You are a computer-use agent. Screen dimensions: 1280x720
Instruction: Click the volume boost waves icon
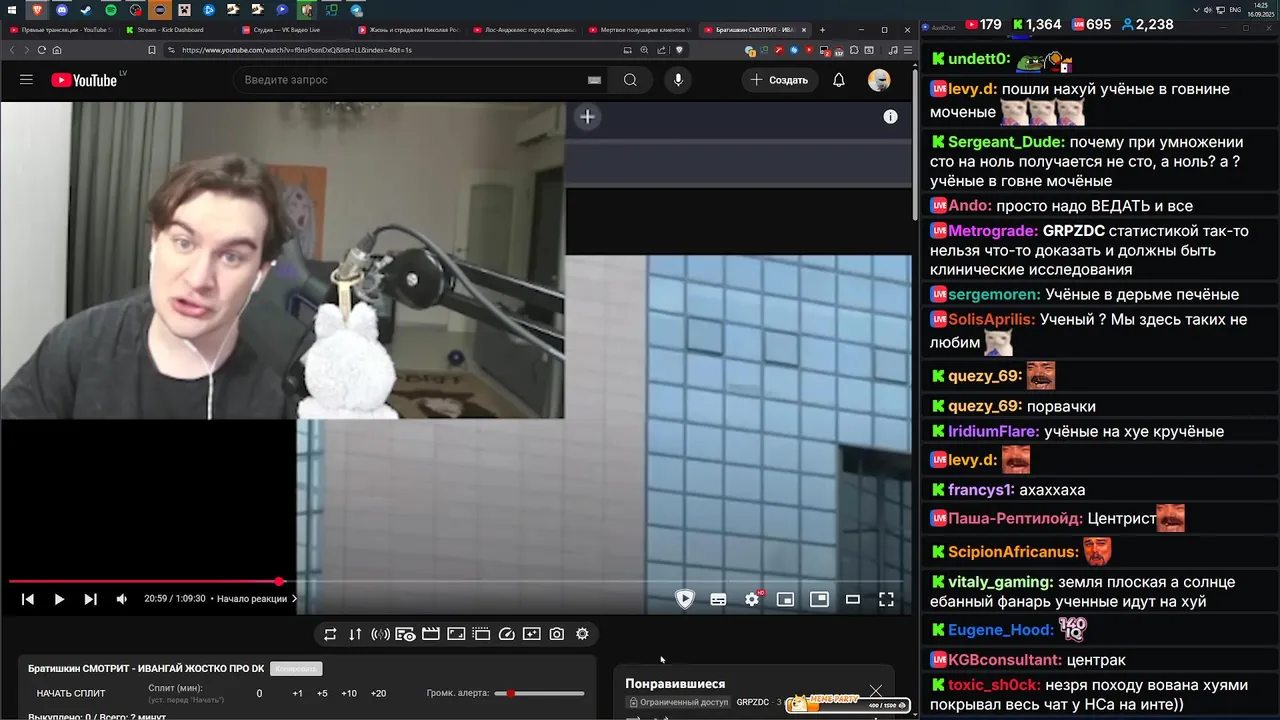click(x=380, y=634)
